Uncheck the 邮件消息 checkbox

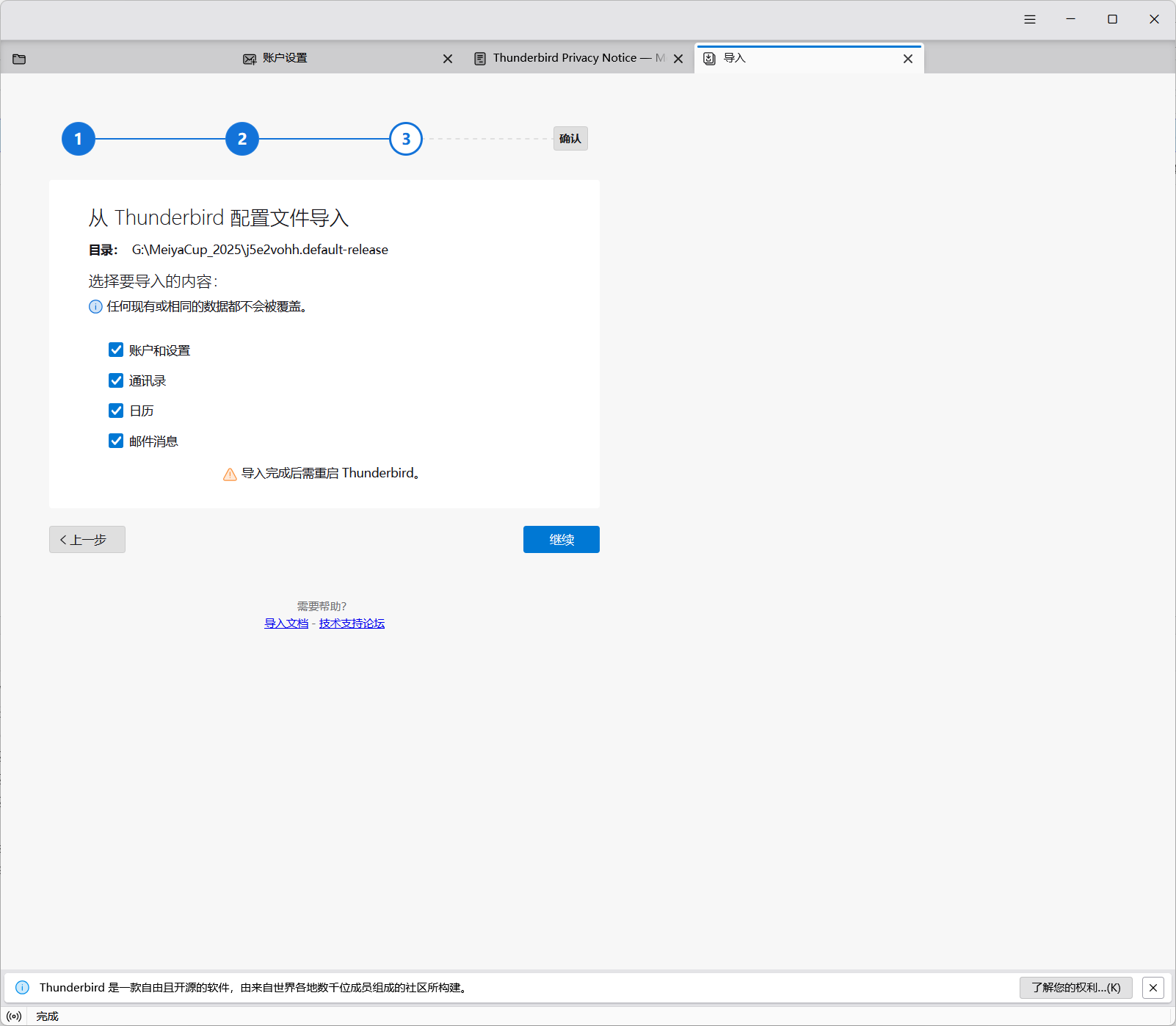[x=116, y=441]
